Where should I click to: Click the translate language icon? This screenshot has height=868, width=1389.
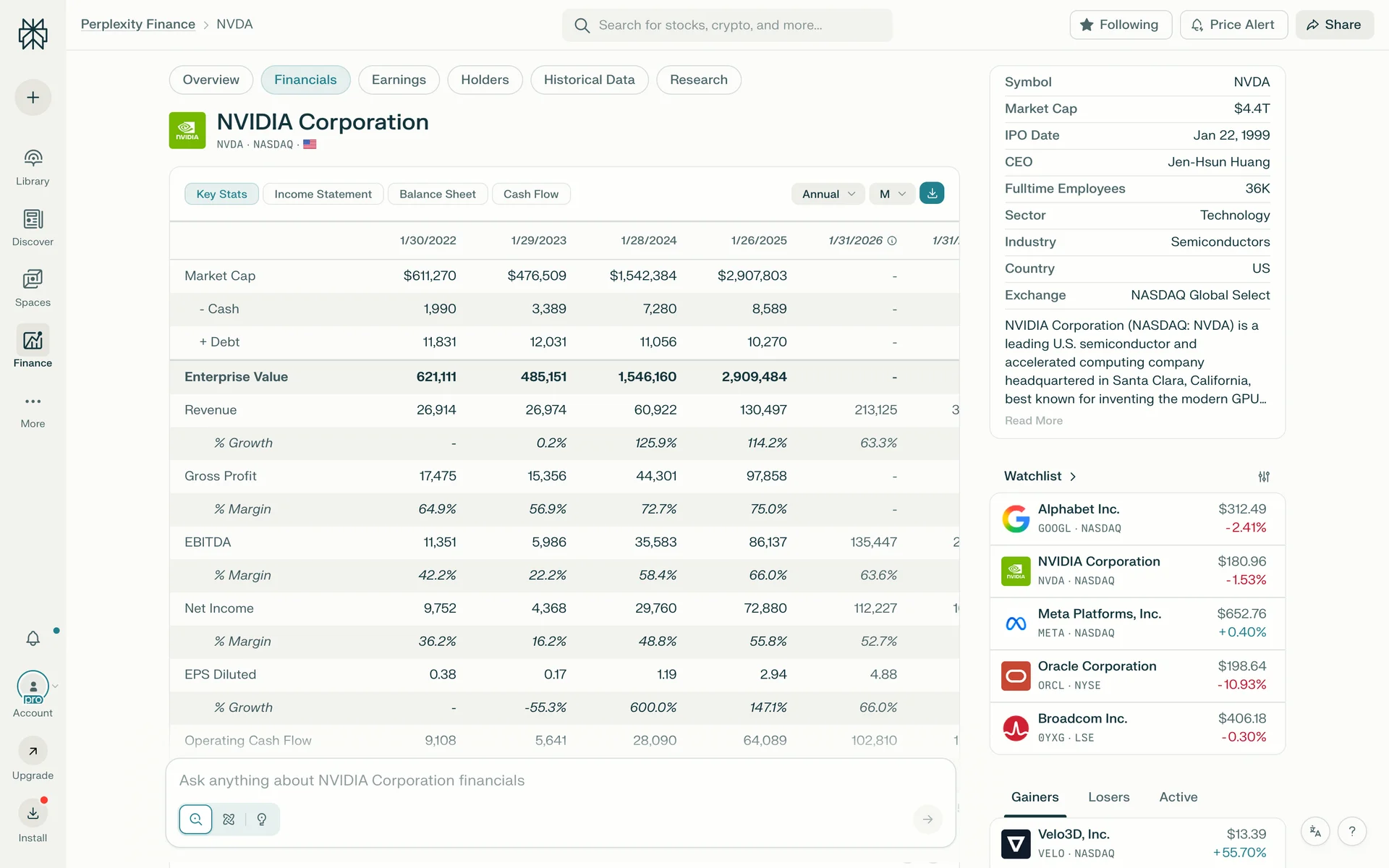(x=1315, y=831)
